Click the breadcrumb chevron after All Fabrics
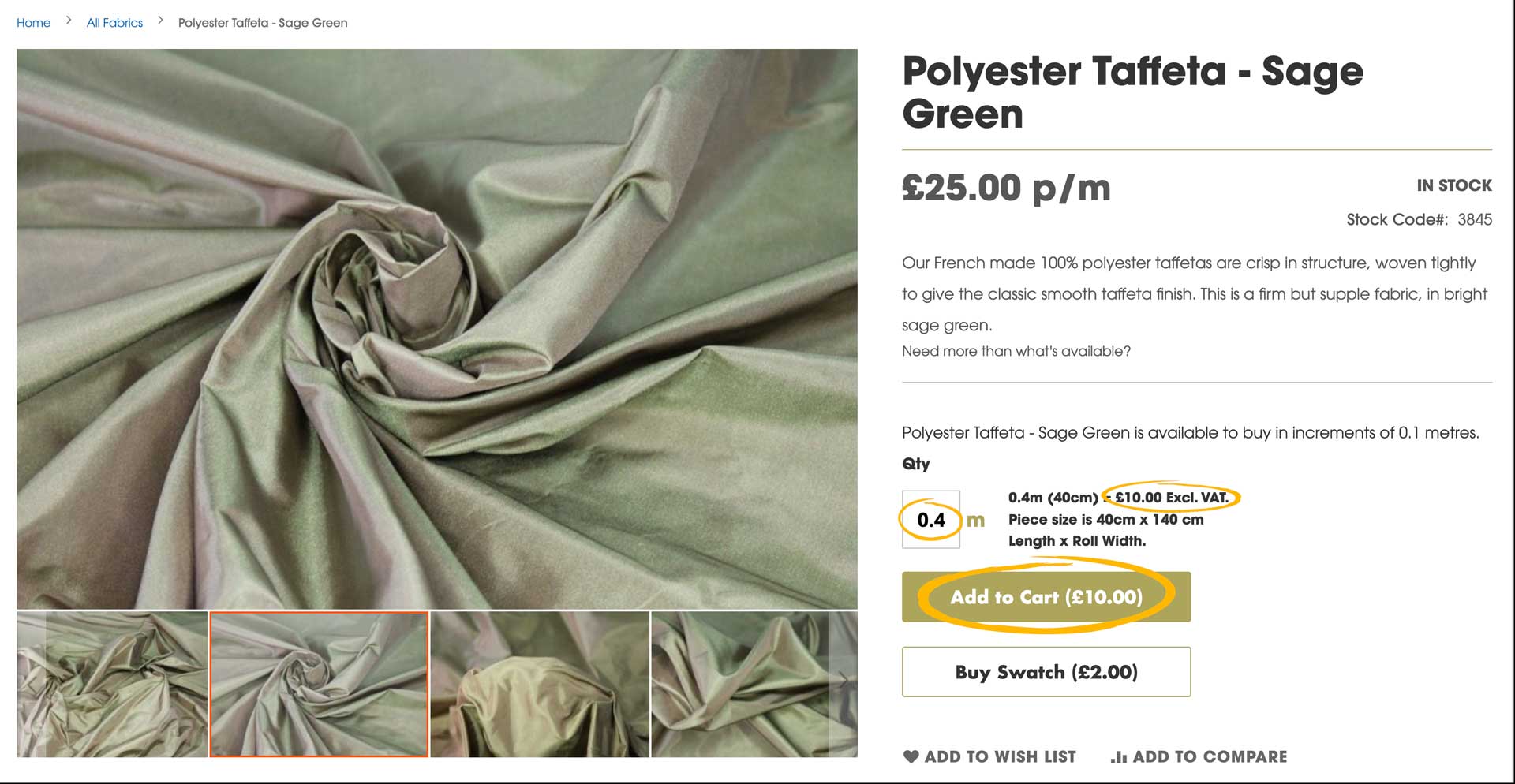 (160, 21)
